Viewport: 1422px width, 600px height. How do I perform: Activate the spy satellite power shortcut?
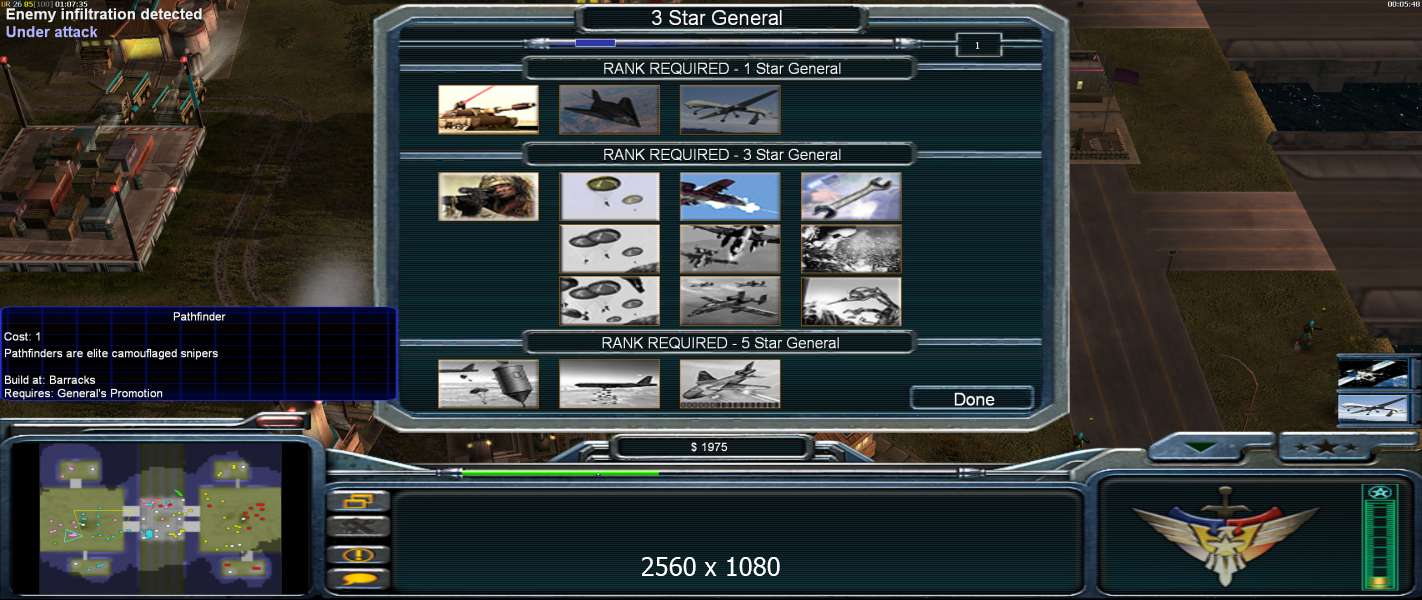pos(1373,374)
